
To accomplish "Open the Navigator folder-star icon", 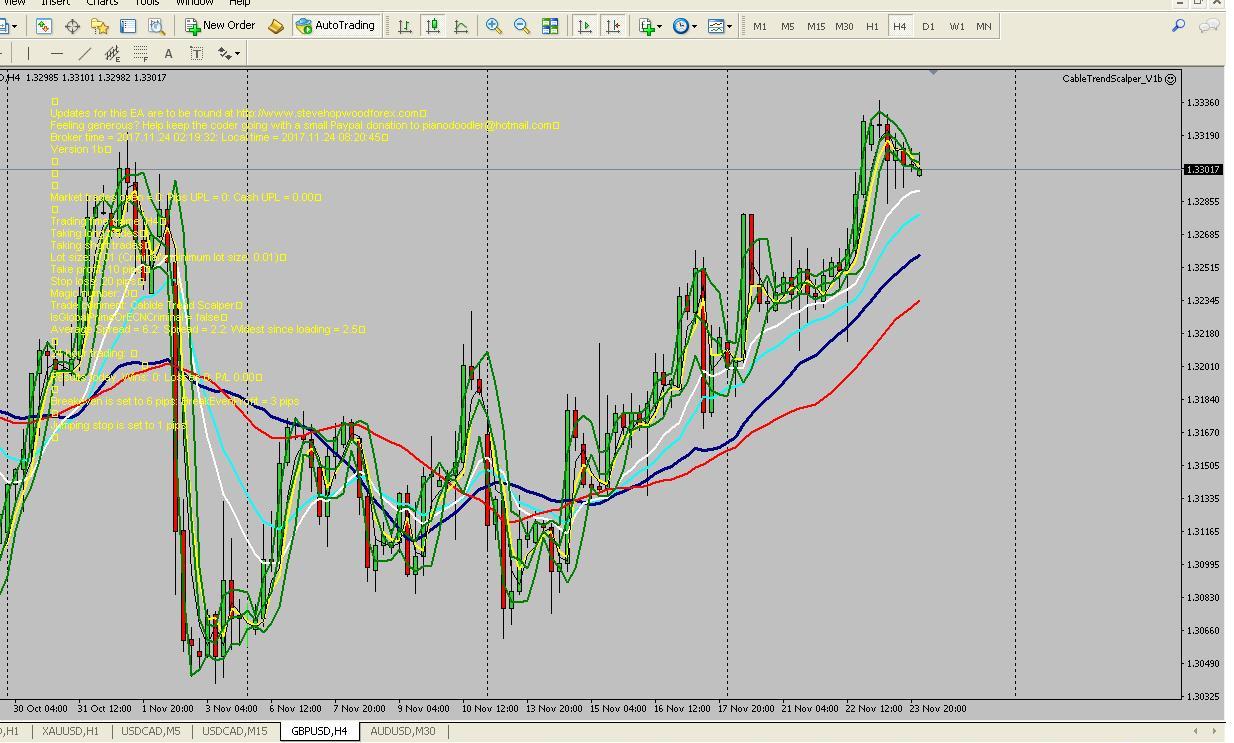I will (x=100, y=26).
